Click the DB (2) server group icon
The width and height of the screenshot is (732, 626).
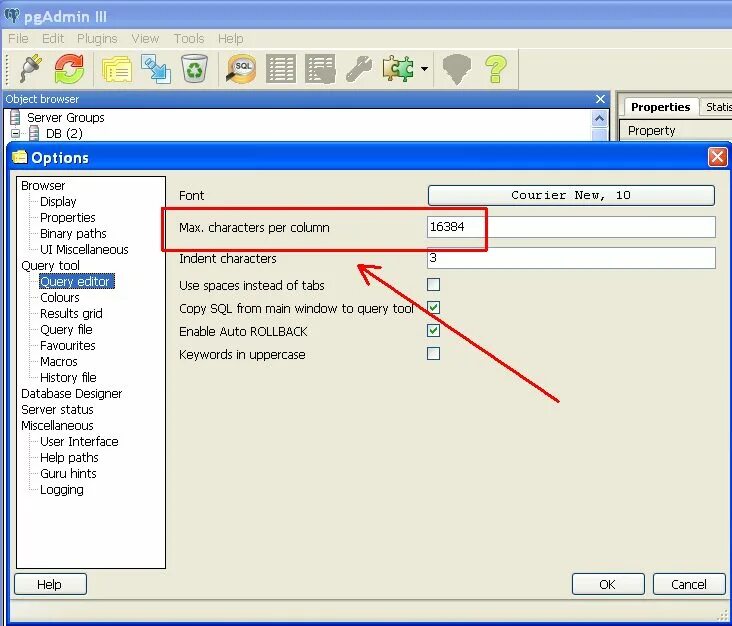(x=34, y=134)
